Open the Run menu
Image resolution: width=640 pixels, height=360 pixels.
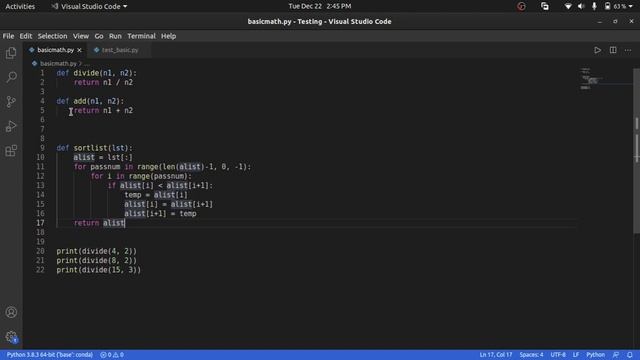tap(115, 36)
